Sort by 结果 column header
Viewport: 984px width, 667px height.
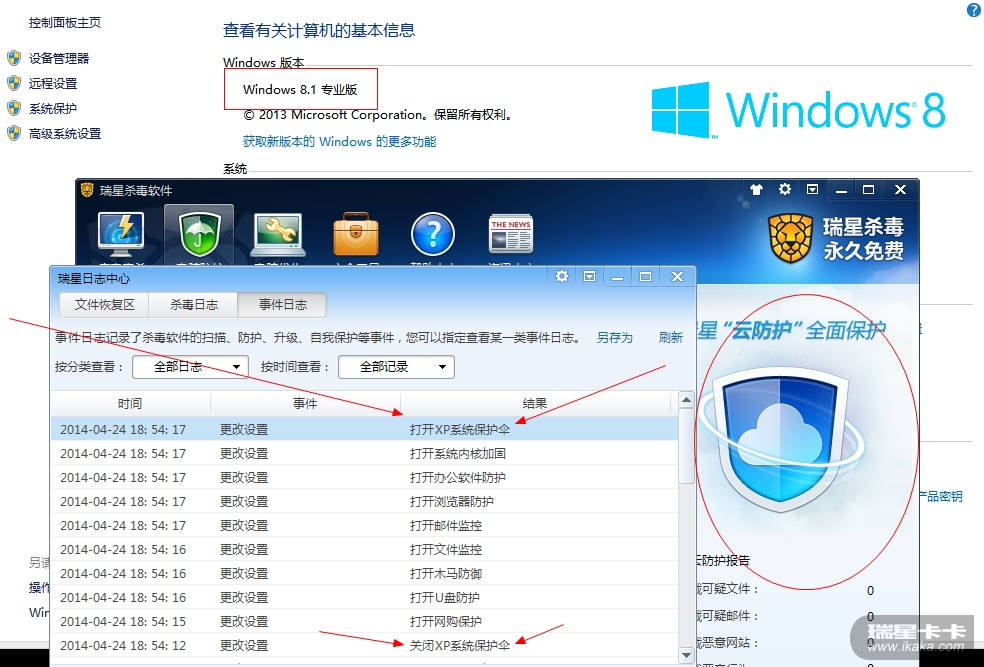[x=535, y=403]
